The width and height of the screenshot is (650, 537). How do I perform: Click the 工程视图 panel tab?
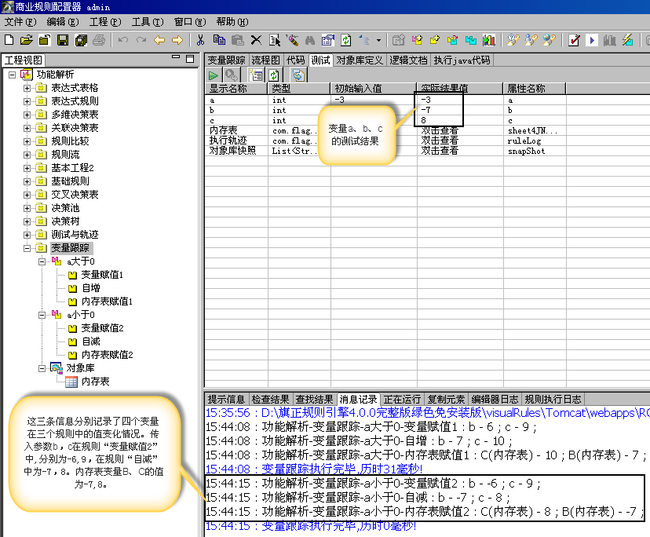pos(23,61)
